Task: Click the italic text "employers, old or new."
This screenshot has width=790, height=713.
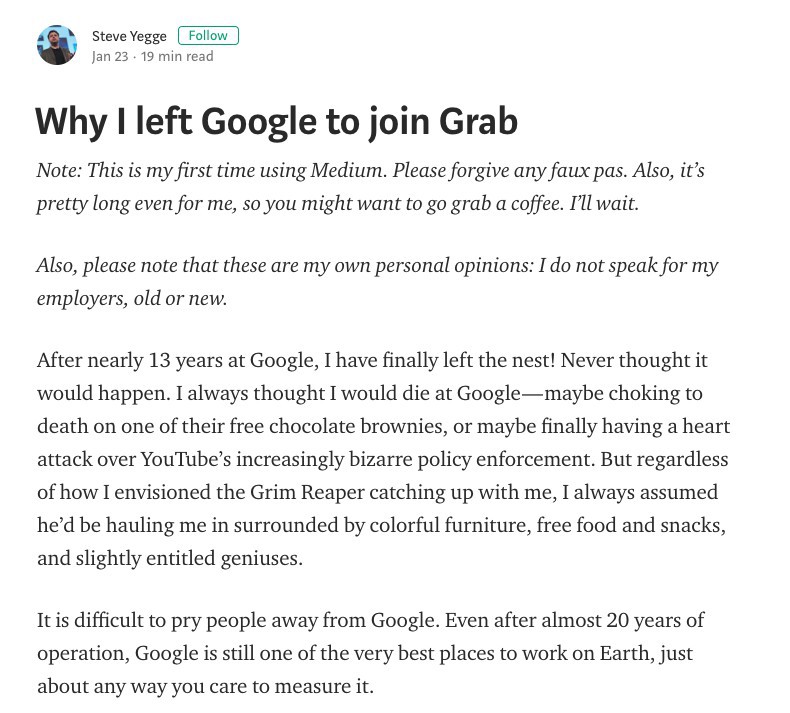Action: 132,298
